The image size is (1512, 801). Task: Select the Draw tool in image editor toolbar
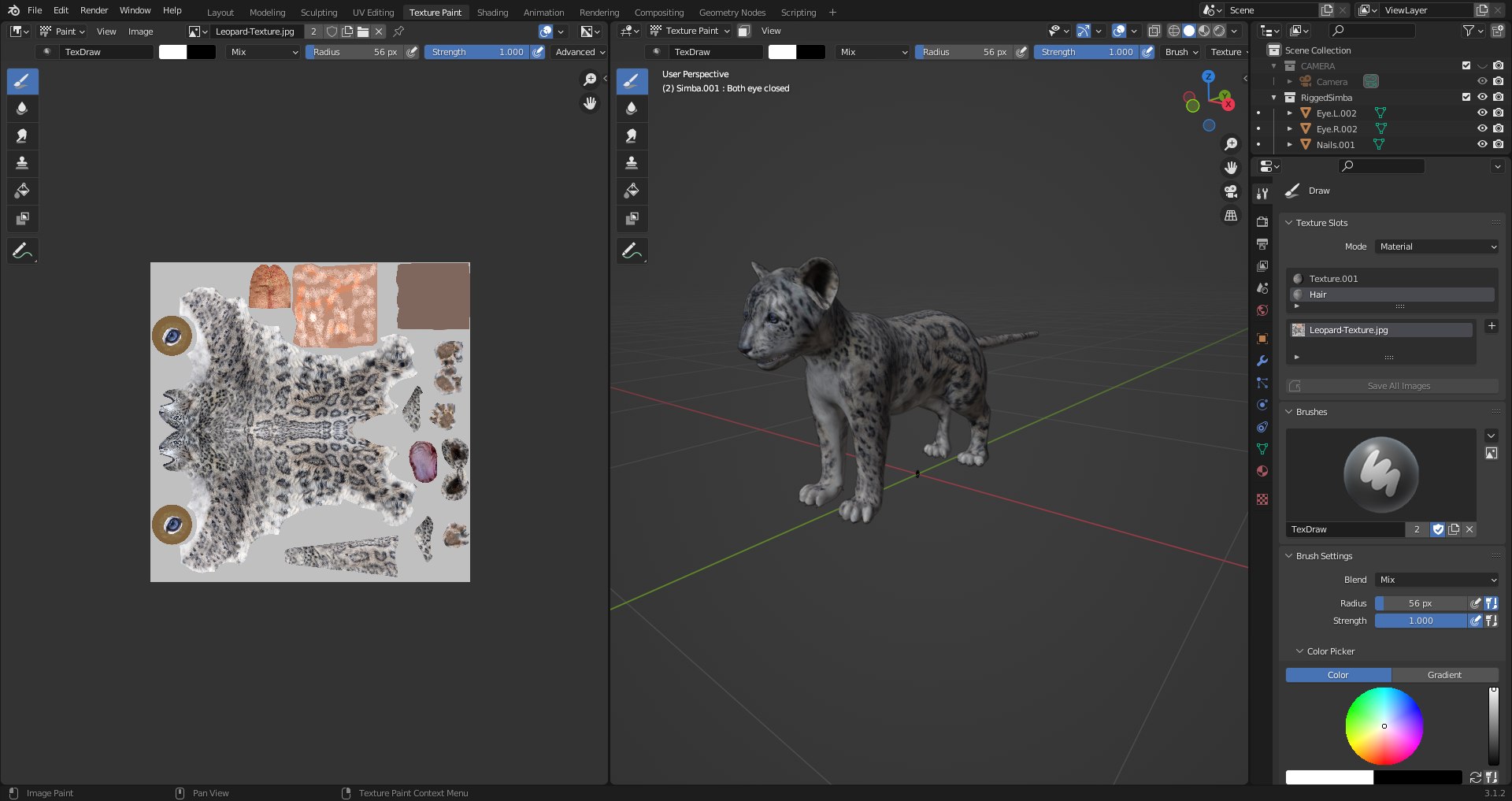[22, 81]
